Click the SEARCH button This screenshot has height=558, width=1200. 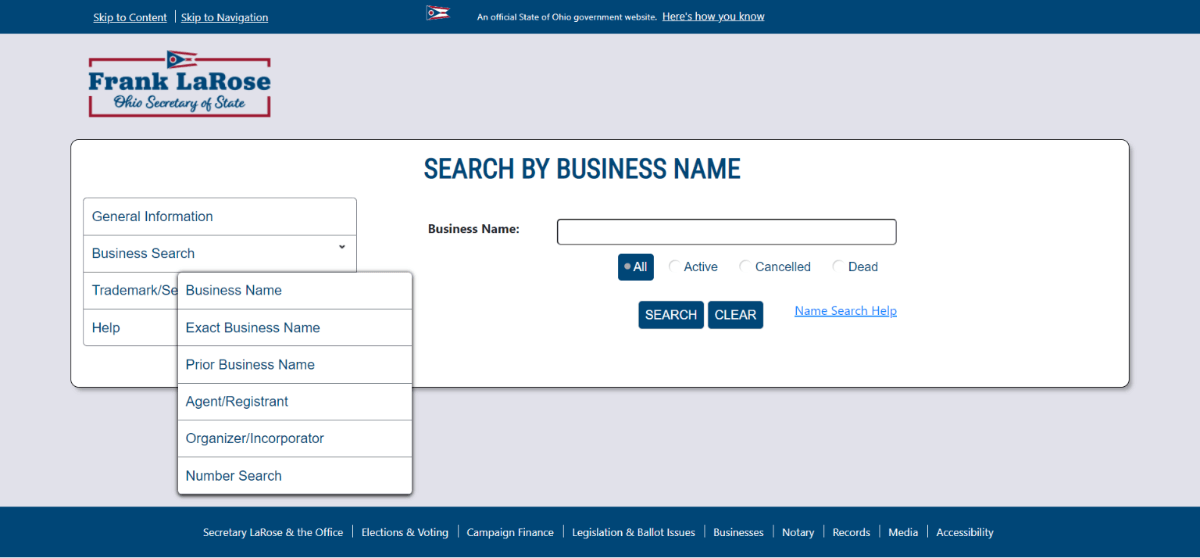coord(671,315)
